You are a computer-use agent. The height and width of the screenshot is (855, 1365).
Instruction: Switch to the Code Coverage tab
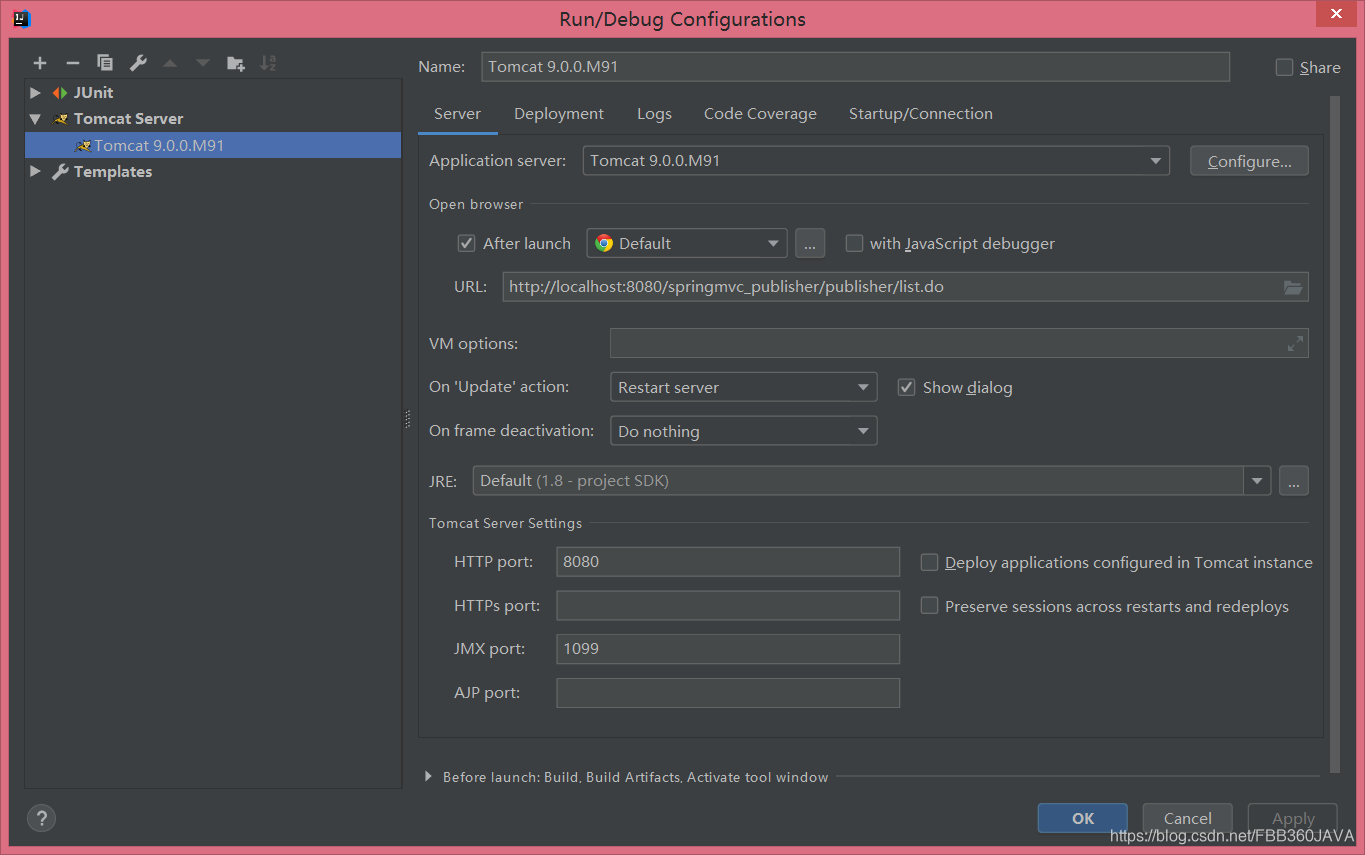pos(760,114)
